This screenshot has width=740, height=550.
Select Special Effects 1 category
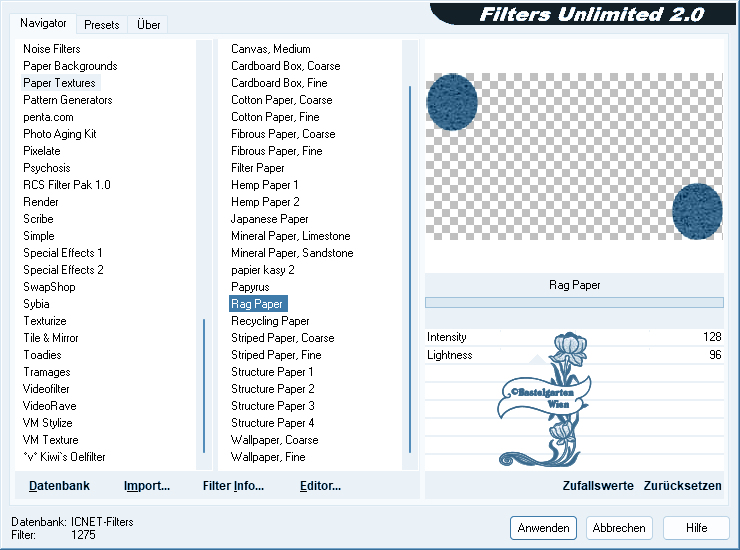(63, 253)
